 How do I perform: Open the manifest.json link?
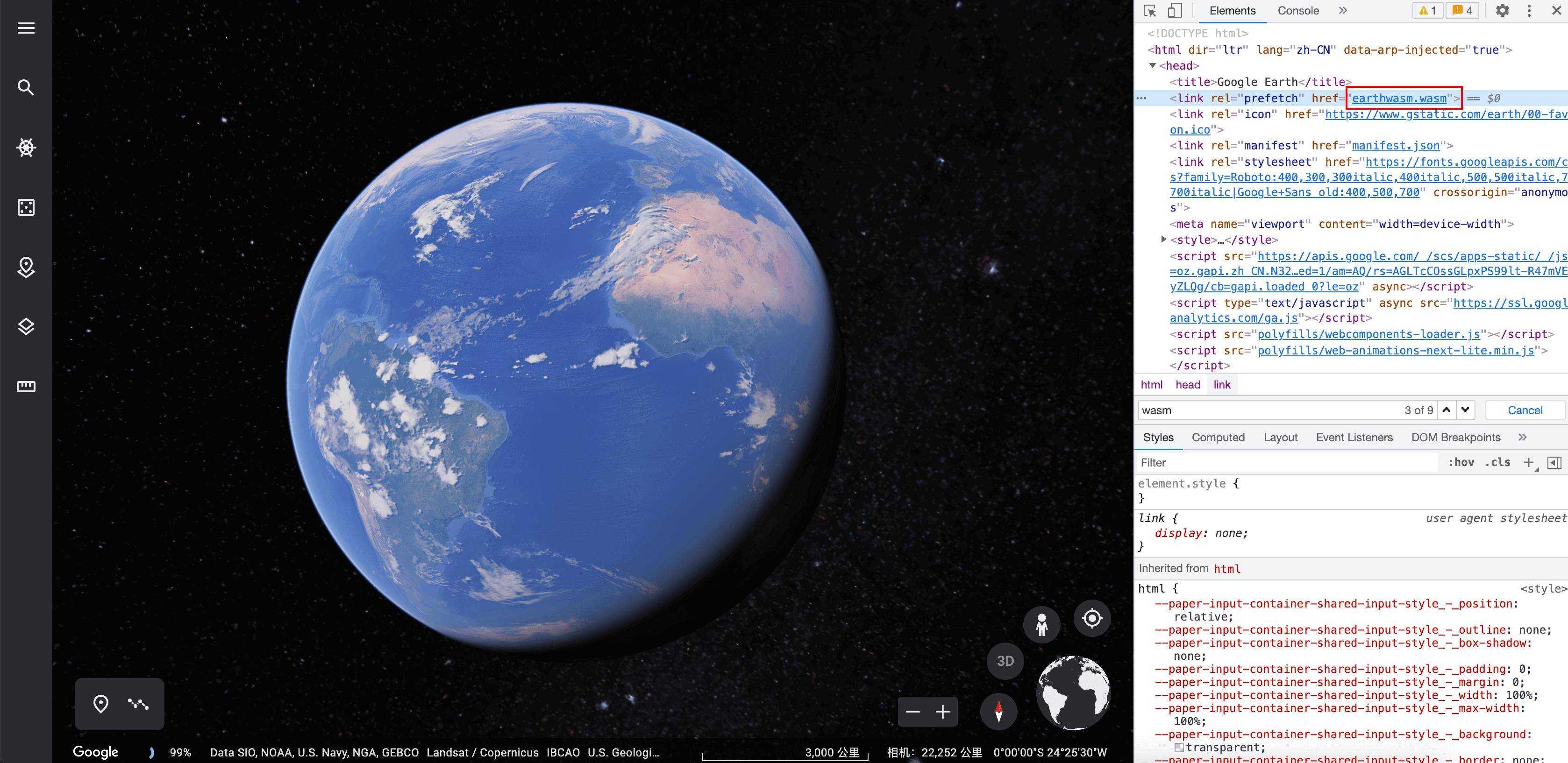1396,146
